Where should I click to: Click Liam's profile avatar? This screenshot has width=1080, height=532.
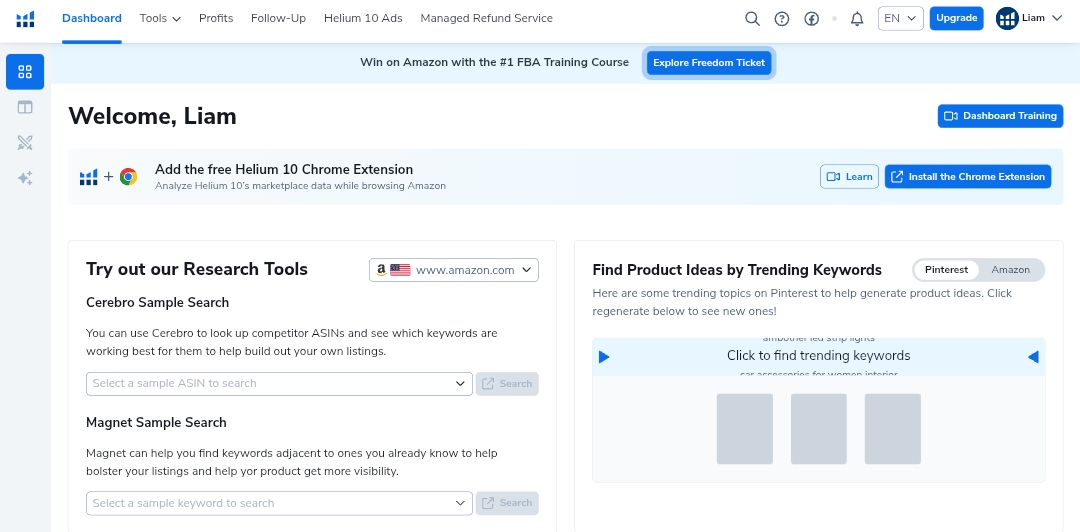point(1007,19)
